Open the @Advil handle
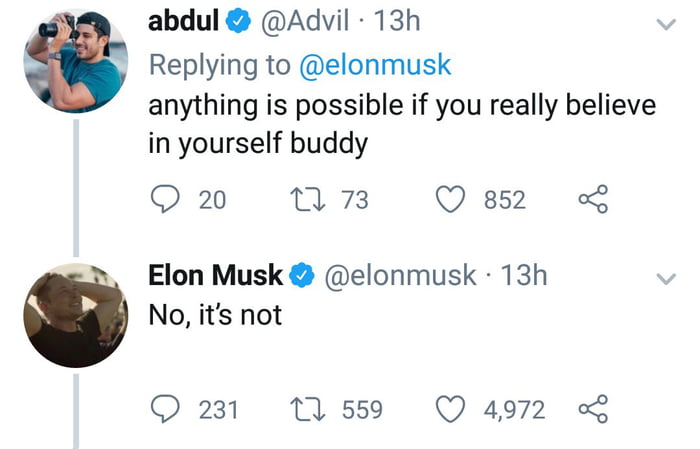700x449 pixels. click(304, 21)
